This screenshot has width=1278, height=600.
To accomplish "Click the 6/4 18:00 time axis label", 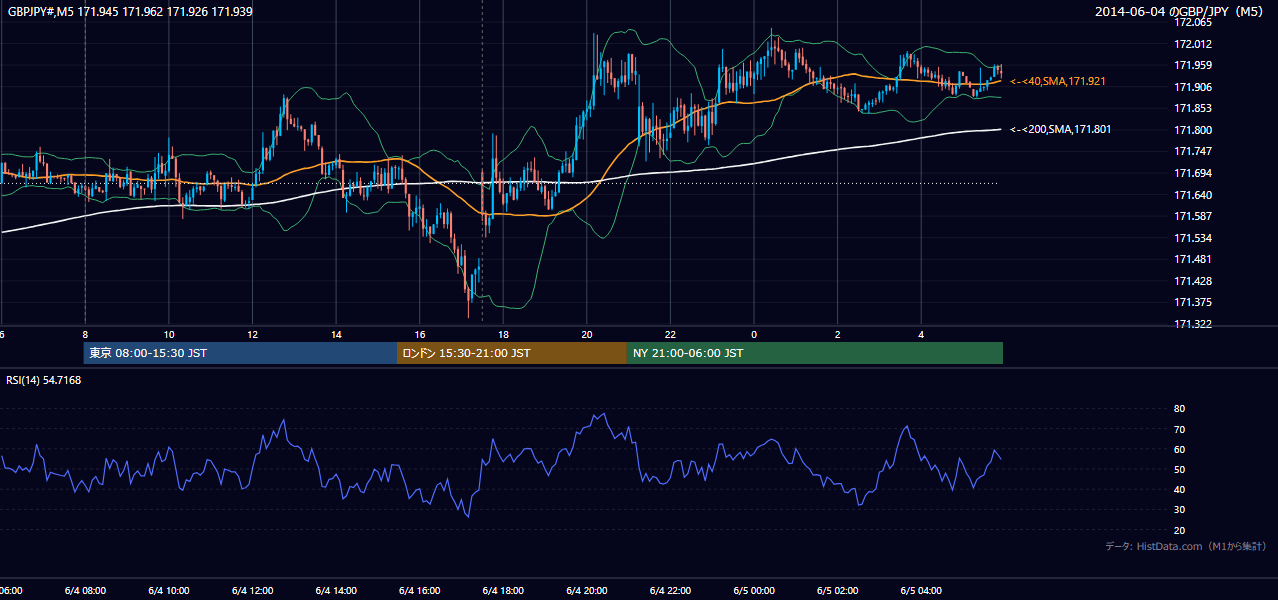I will tap(503, 591).
